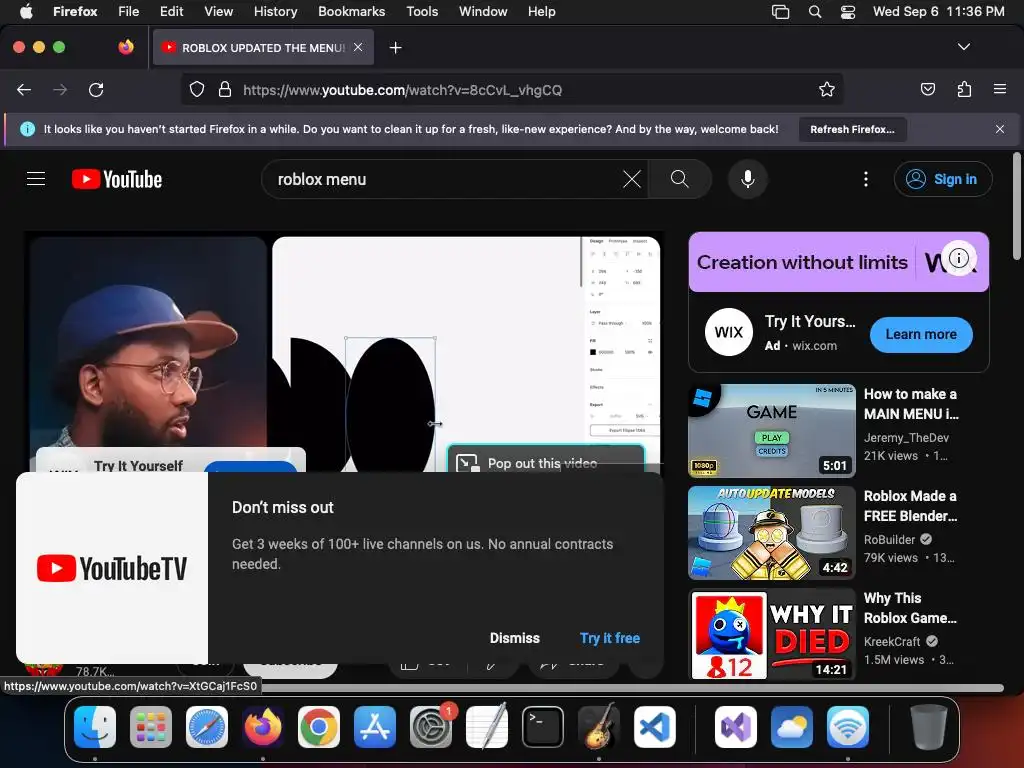Viewport: 1024px width, 768px height.
Task: Open Why This Roblox Game video title
Action: pyautogui.click(x=910, y=608)
